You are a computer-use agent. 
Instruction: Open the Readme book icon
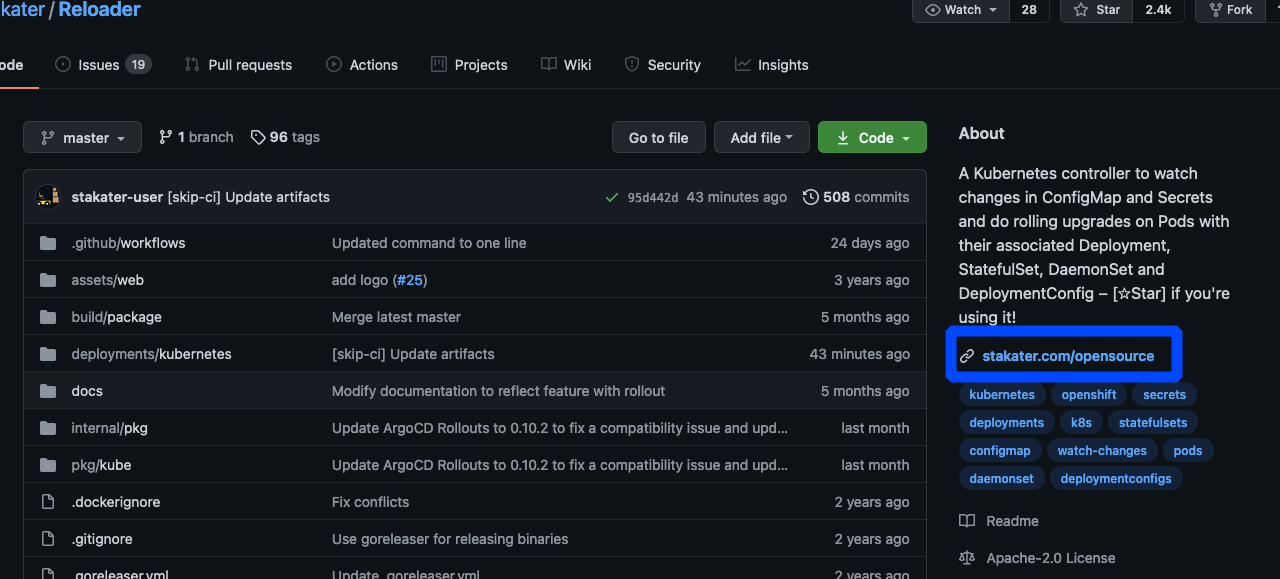pyautogui.click(x=966, y=520)
